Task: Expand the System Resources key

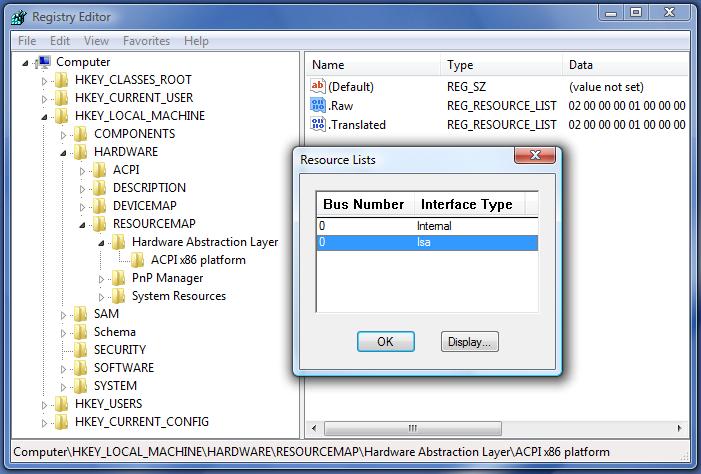Action: [101, 297]
